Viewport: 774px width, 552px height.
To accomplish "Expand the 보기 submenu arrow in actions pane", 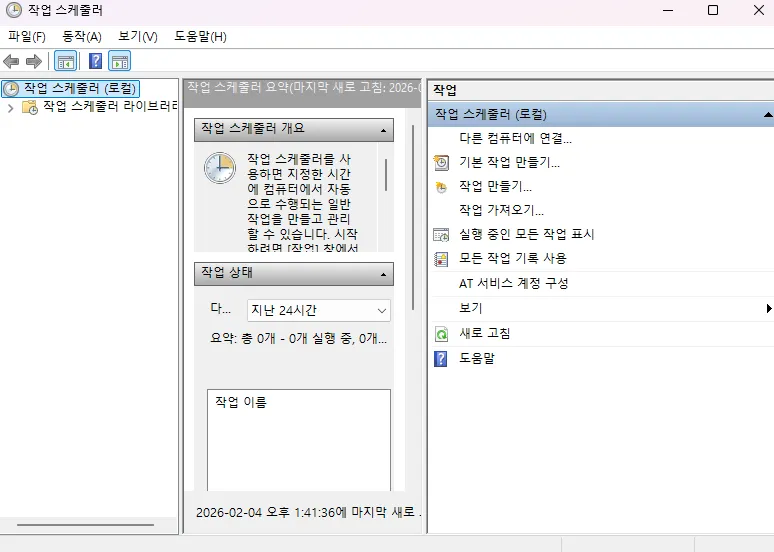I will click(769, 309).
